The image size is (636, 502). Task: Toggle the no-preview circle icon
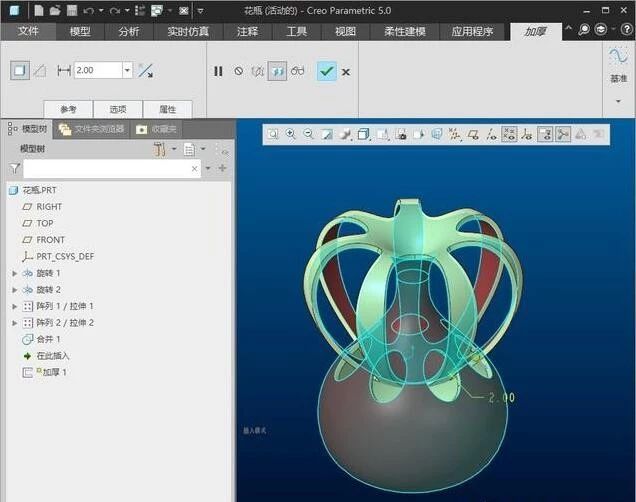[x=238, y=71]
